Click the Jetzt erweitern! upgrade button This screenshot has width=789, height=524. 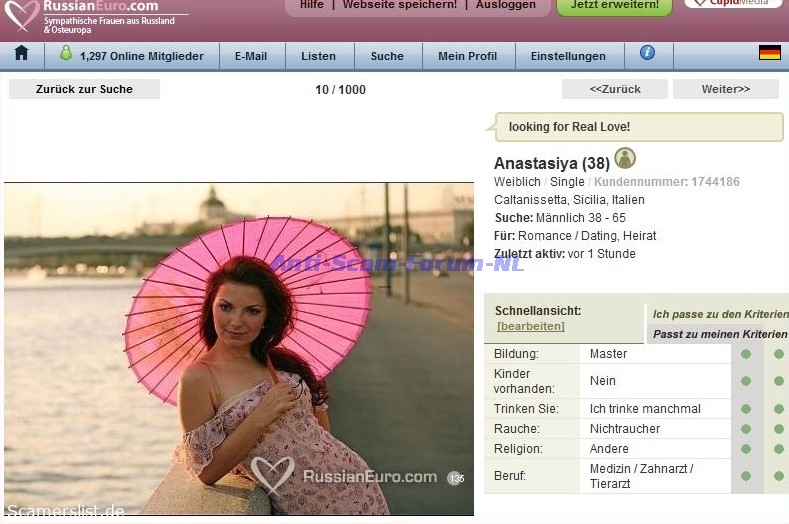pyautogui.click(x=614, y=6)
